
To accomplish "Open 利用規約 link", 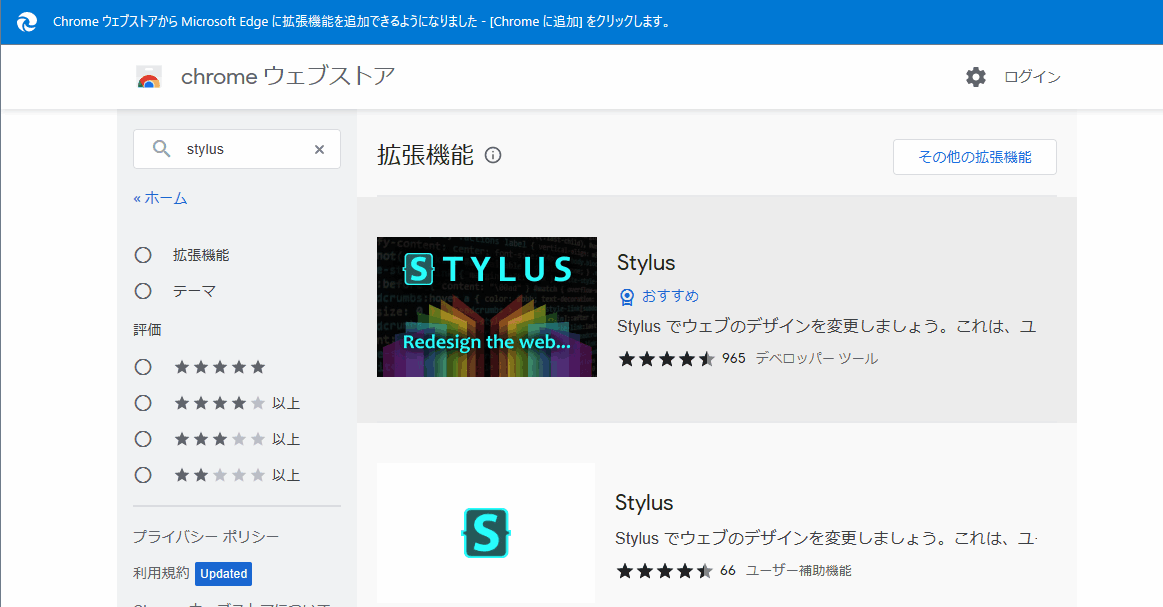I will point(161,573).
